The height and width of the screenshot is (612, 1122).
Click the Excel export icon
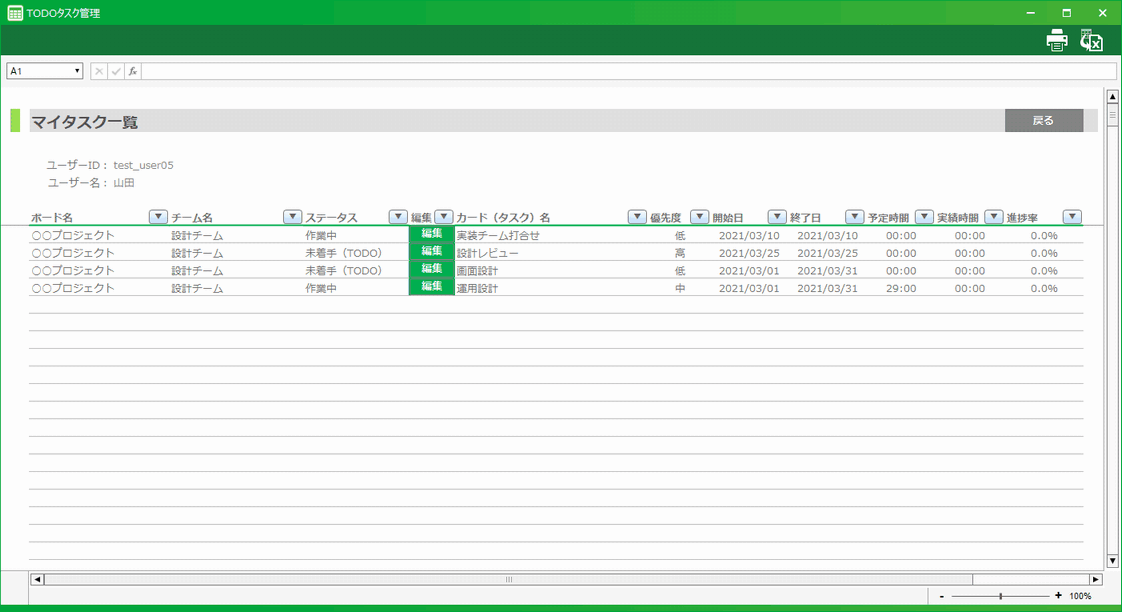tap(1091, 41)
